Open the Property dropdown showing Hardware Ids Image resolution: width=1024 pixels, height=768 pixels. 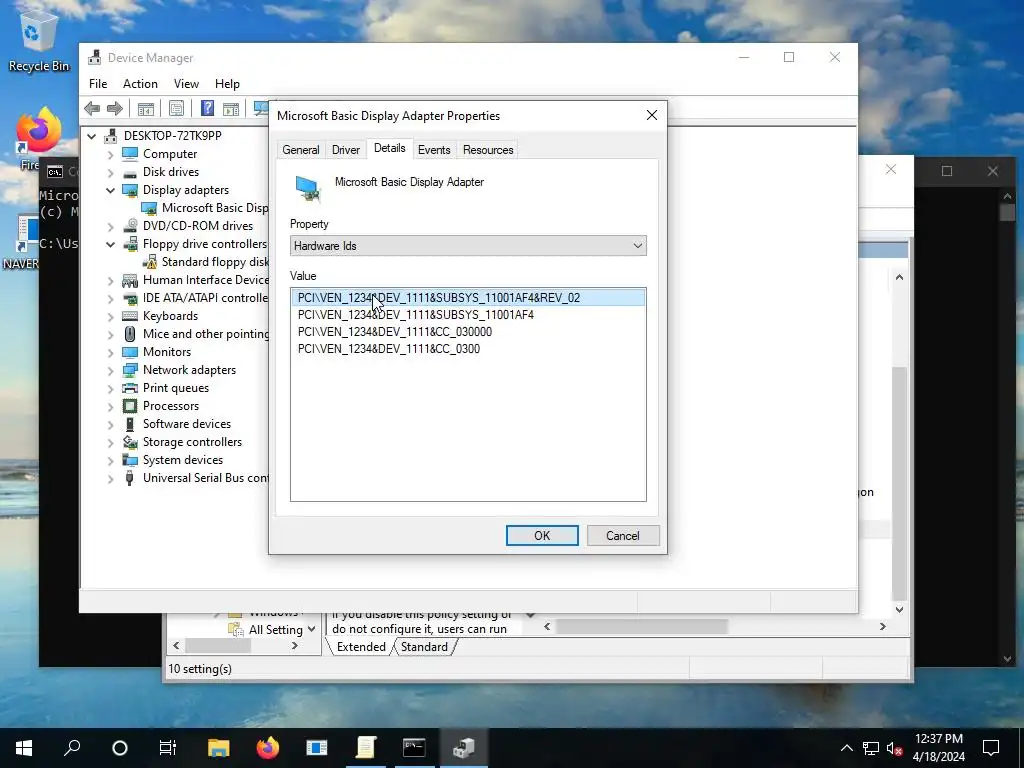(468, 246)
